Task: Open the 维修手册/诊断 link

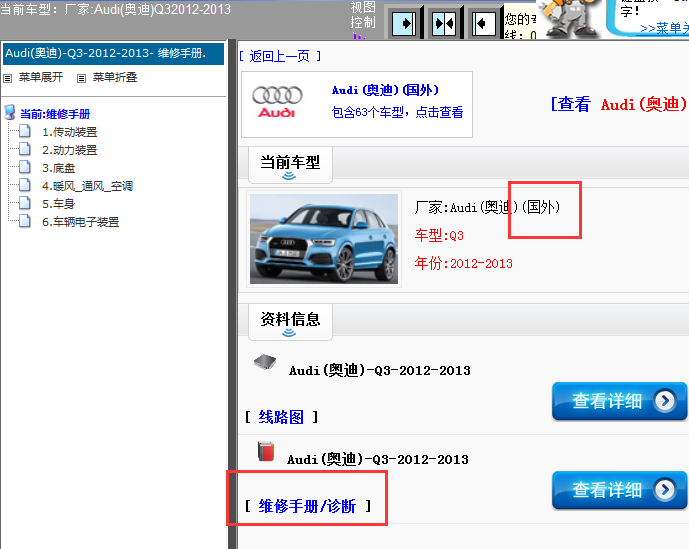Action: [x=307, y=506]
